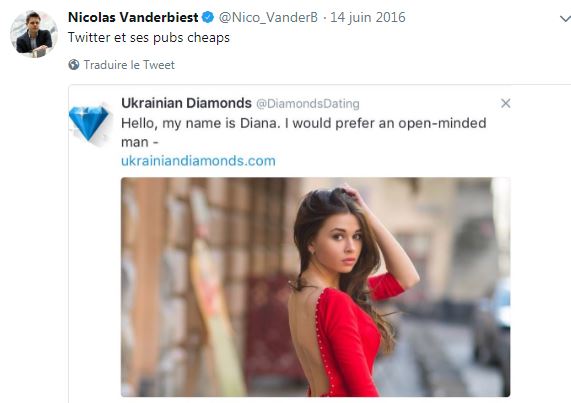Open the Nicolas Vanderbiest display name
This screenshot has height=403, width=571.
pyautogui.click(x=133, y=17)
